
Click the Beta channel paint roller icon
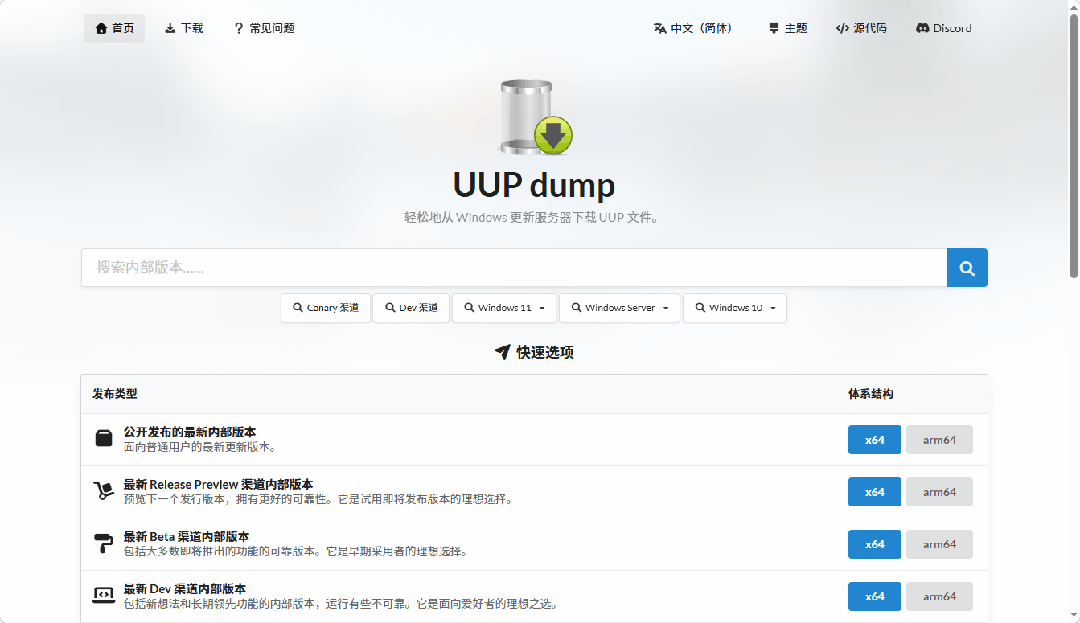pyautogui.click(x=103, y=543)
